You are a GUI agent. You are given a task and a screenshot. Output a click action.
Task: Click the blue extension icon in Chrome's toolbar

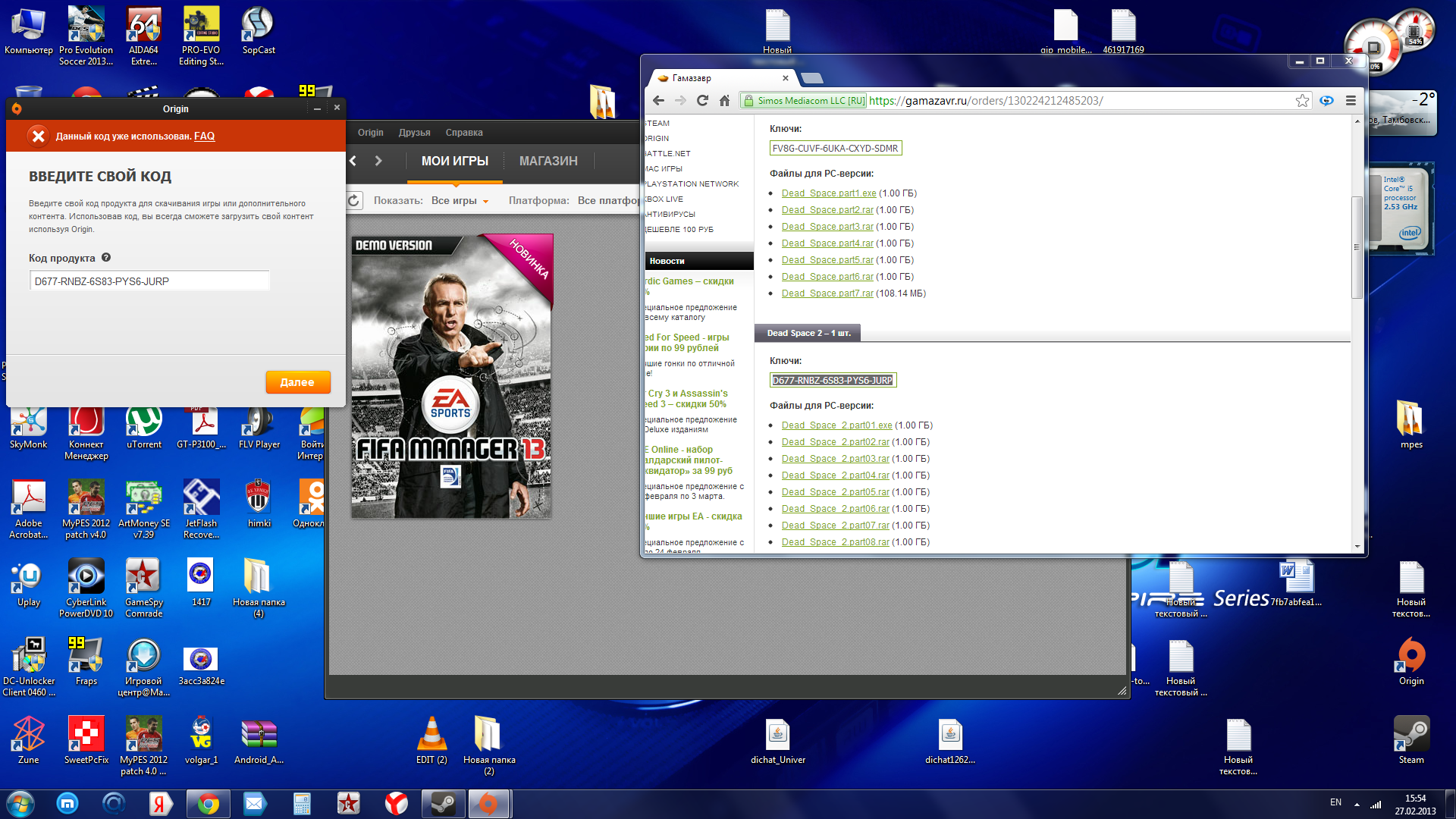point(1326,101)
